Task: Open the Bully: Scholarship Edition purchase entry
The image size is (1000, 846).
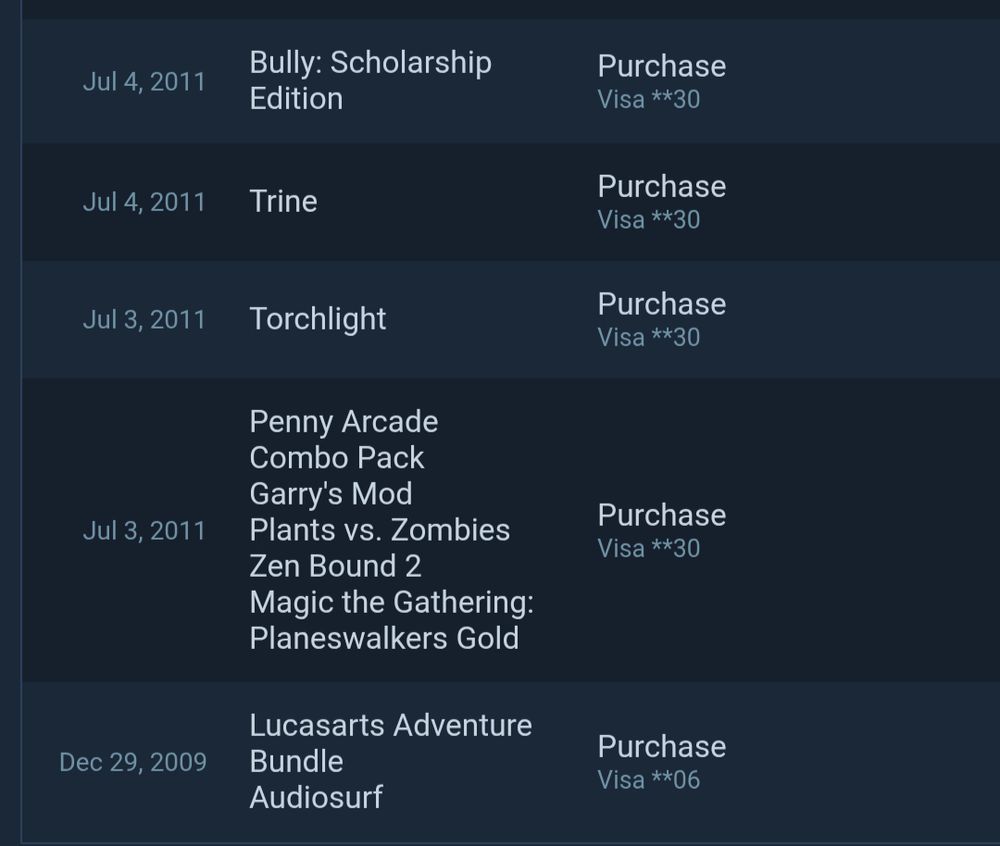Action: point(370,81)
